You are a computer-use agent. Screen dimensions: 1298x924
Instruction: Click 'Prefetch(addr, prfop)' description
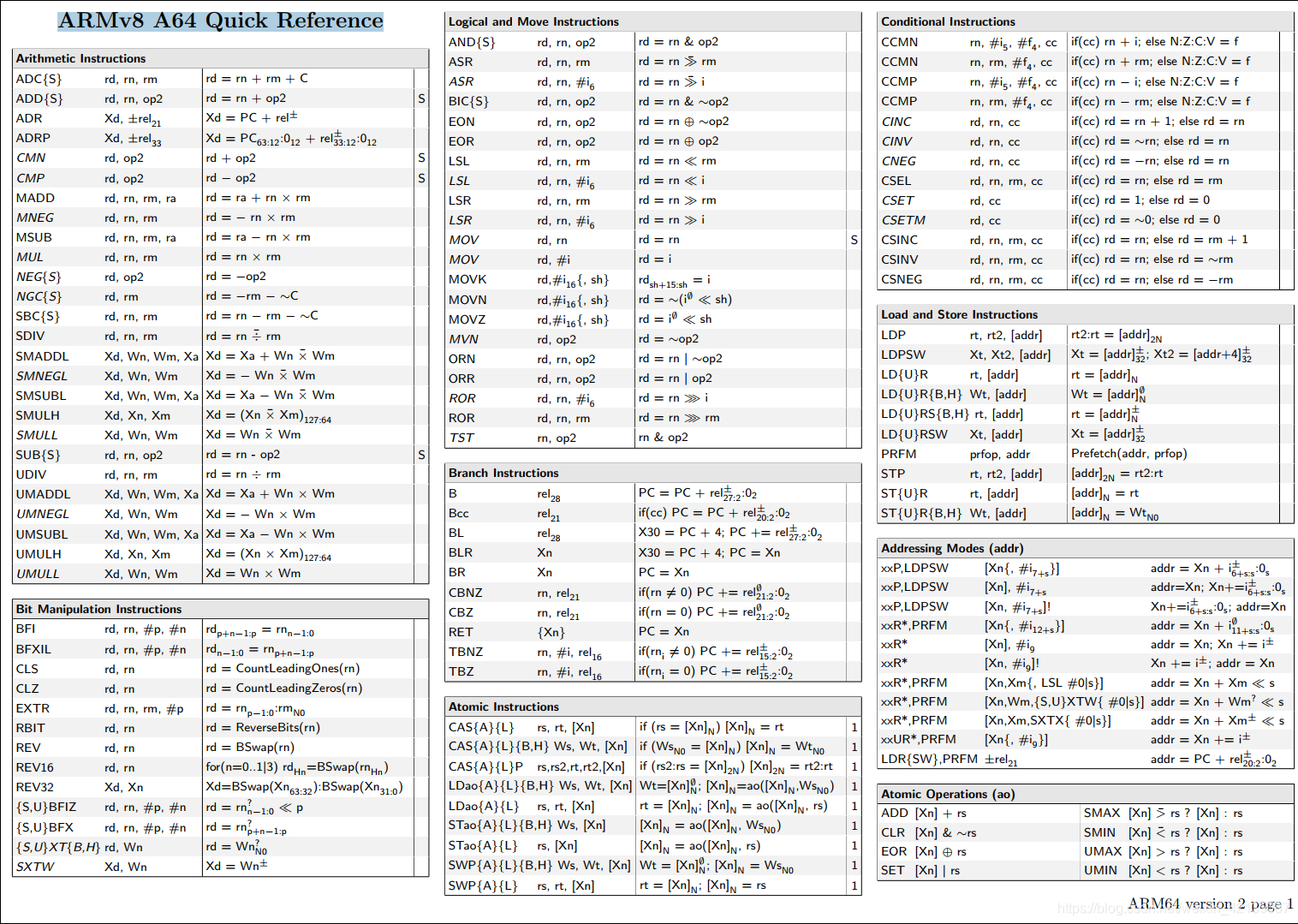pos(1128,454)
